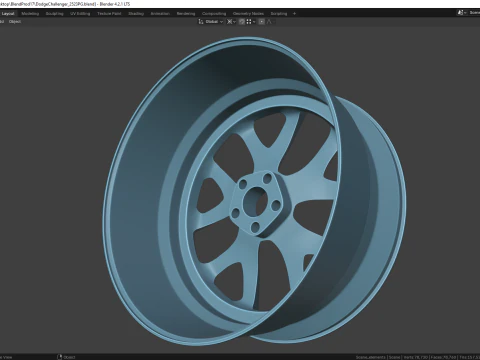Open the transform pivot point dropdown
The width and height of the screenshot is (480, 360).
231,22
